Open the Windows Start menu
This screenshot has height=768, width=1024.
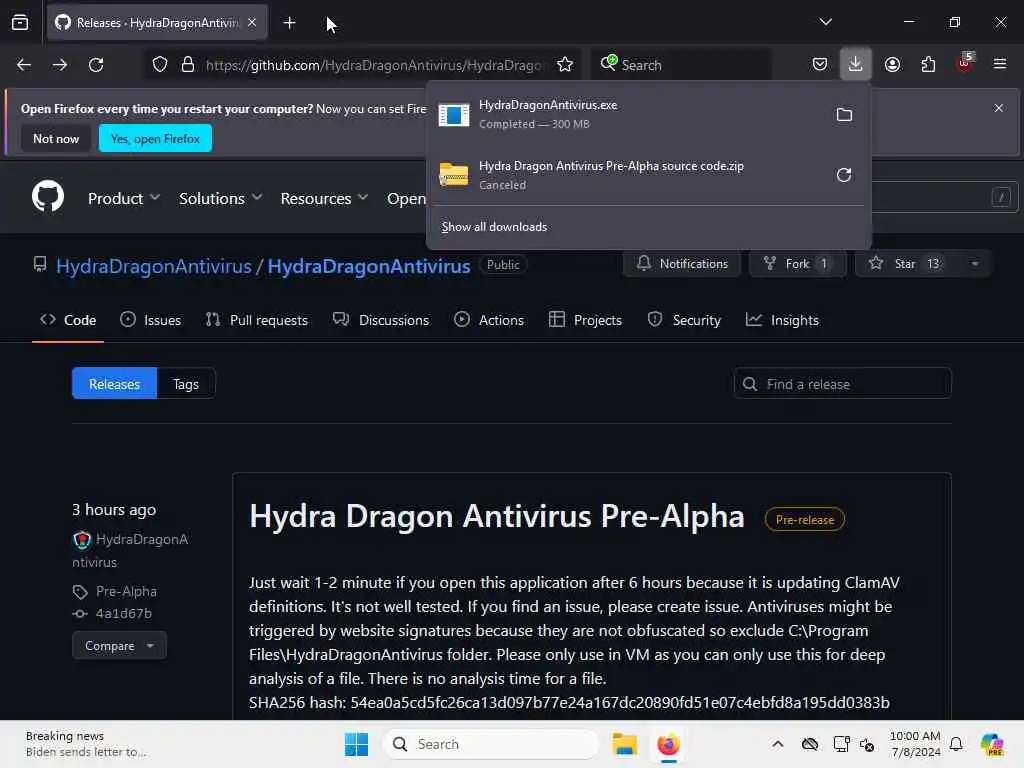(x=357, y=744)
